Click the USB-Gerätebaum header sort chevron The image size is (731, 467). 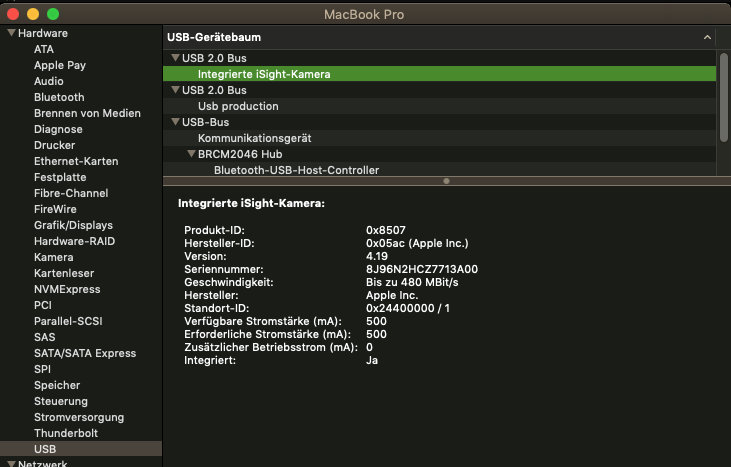coord(708,37)
